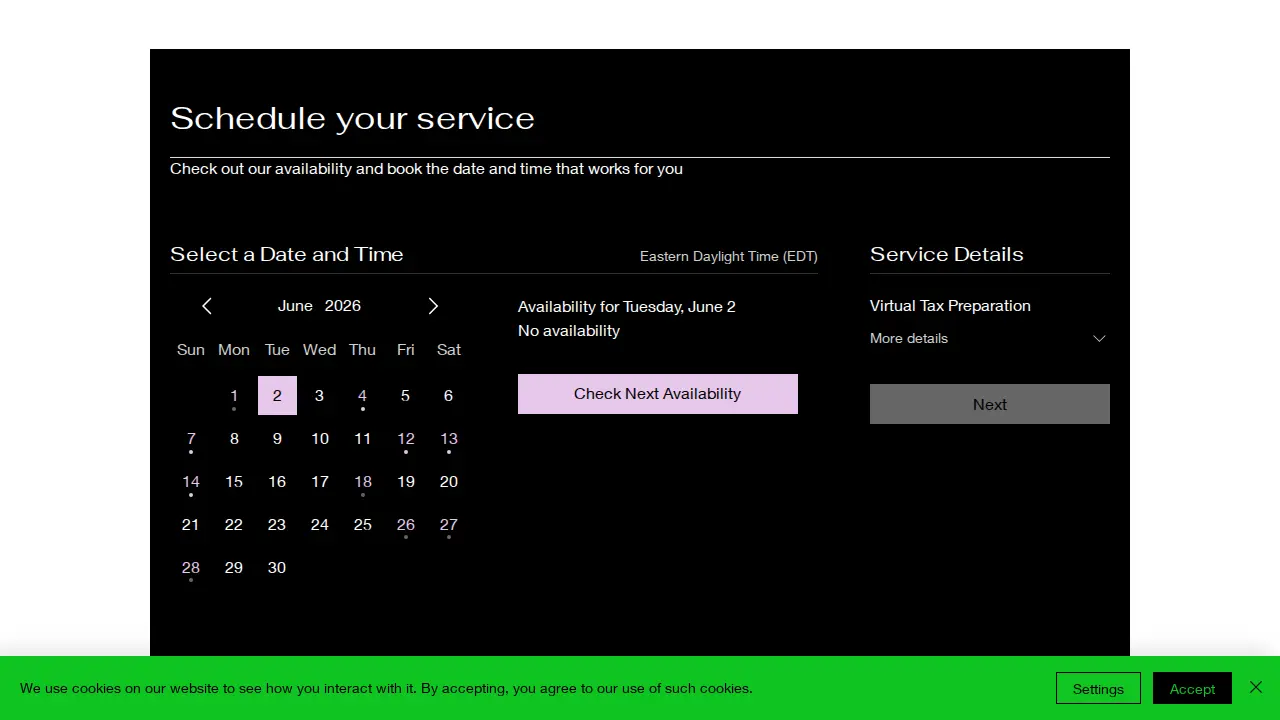
Task: Pick June 7 on calendar
Action: 191,439
